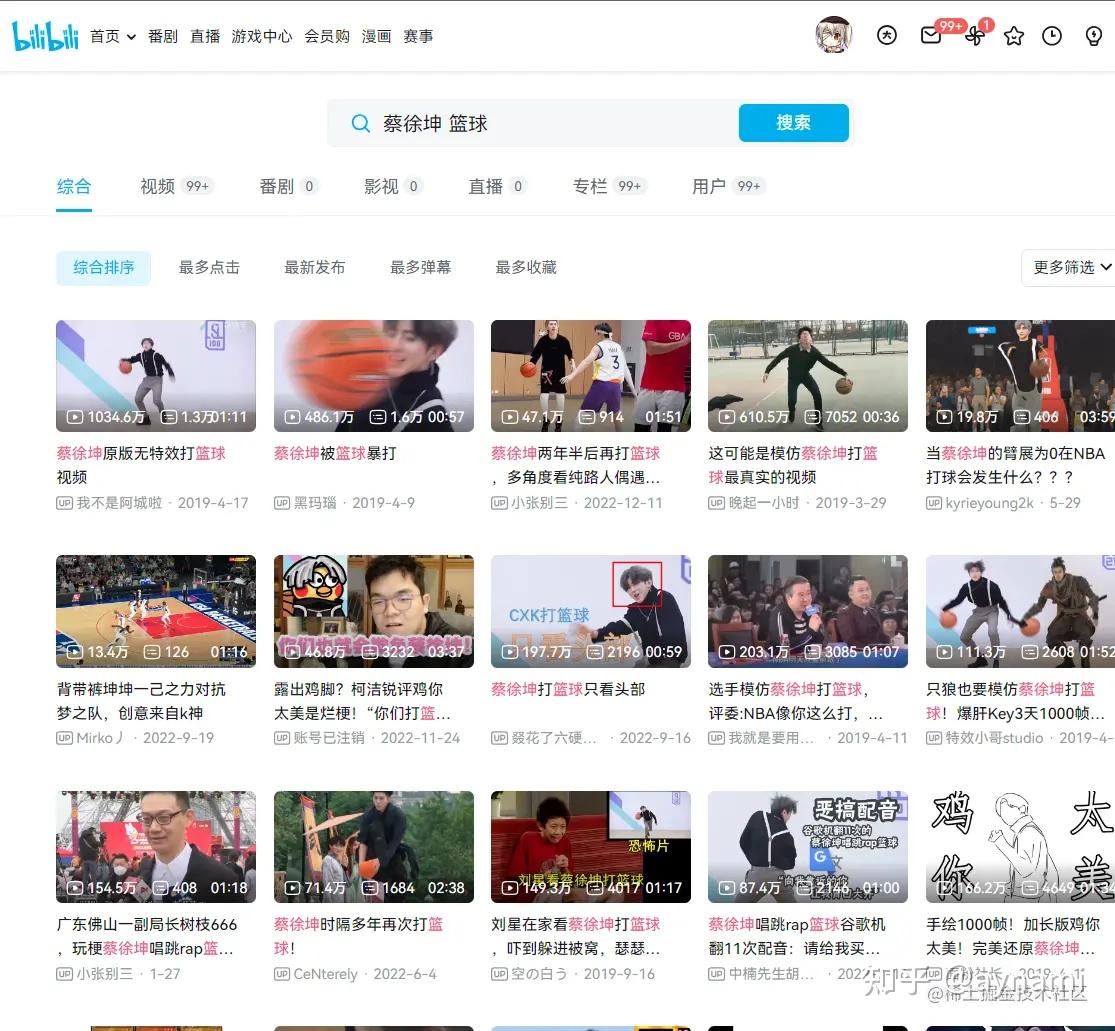Open the creator lightbulb icon
This screenshot has width=1115, height=1031.
tap(1094, 36)
